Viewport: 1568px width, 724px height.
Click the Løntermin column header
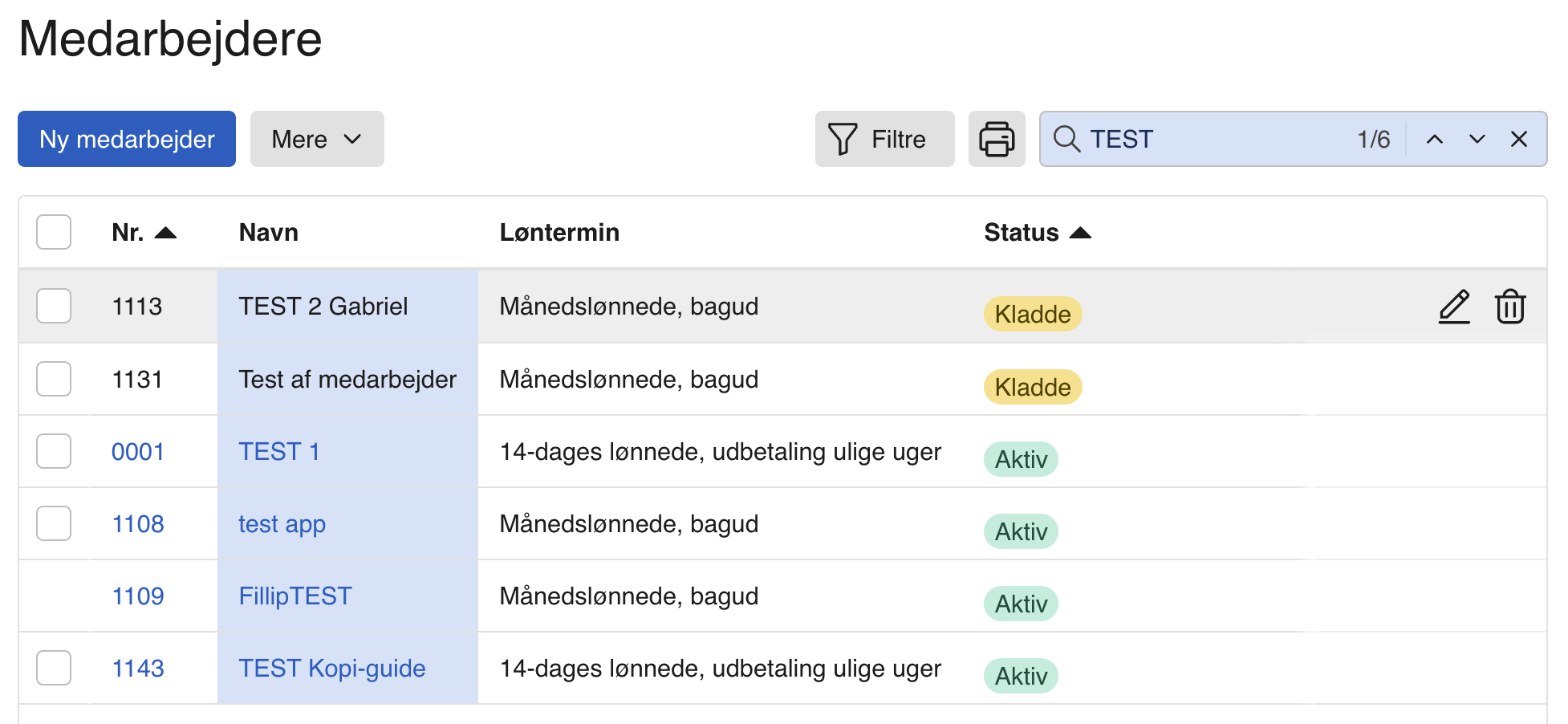559,233
